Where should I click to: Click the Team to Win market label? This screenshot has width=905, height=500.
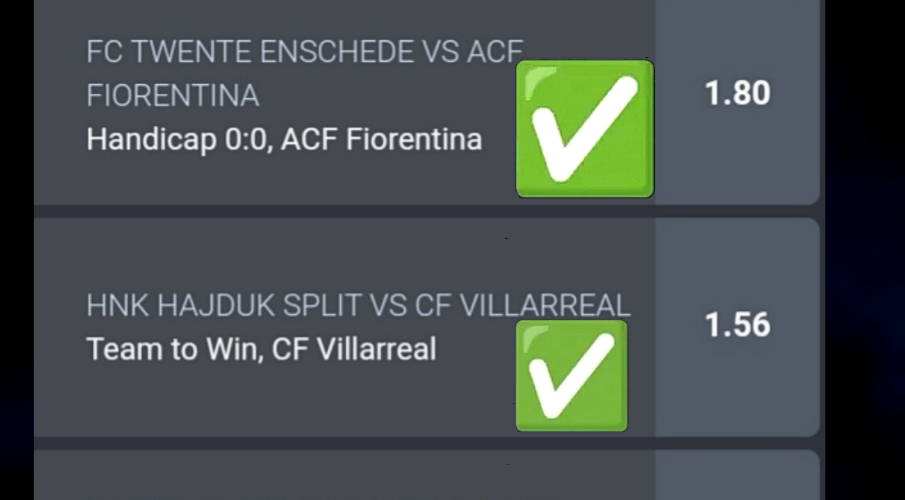pos(172,349)
